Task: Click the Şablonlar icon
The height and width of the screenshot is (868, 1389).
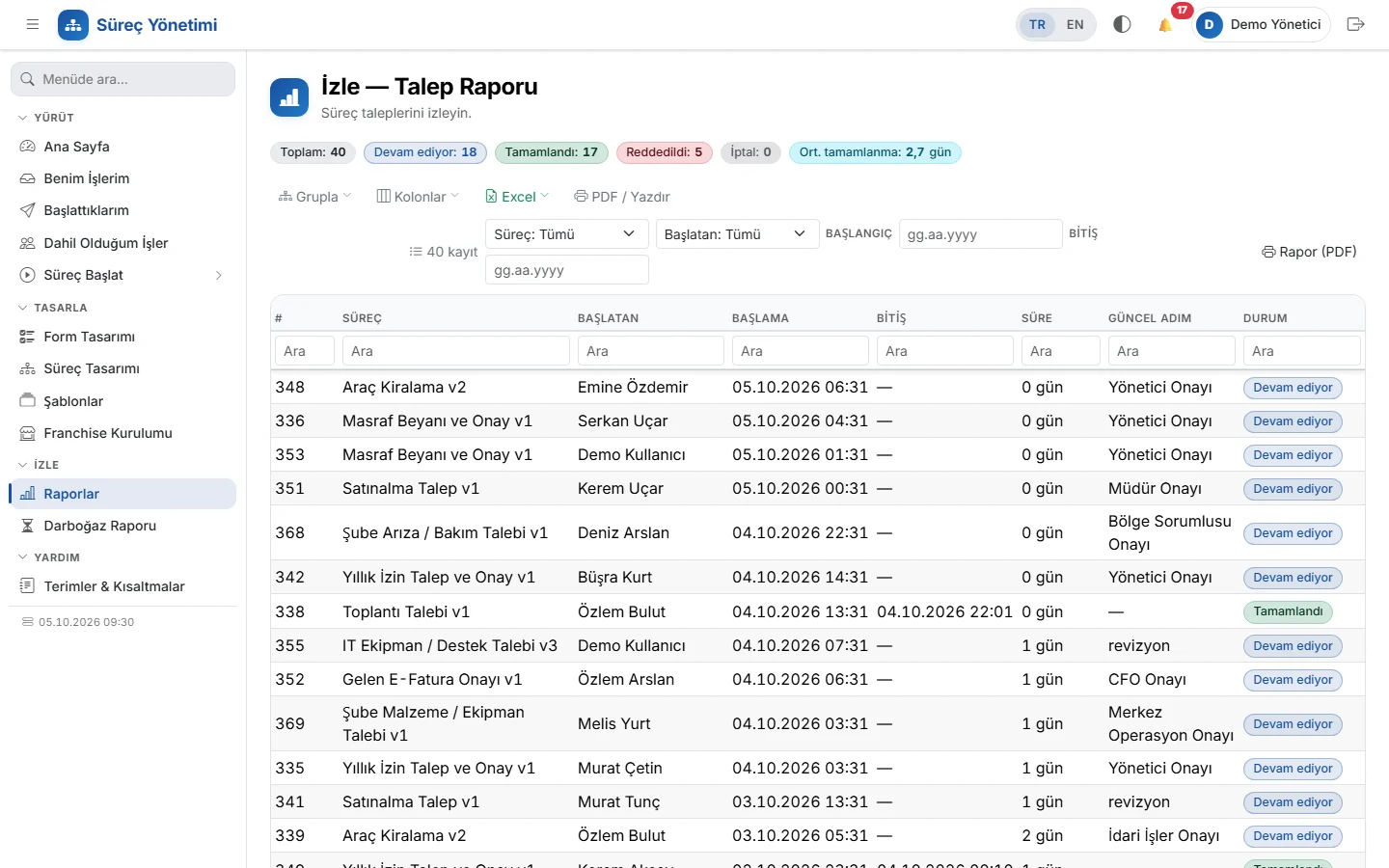Action: point(27,401)
